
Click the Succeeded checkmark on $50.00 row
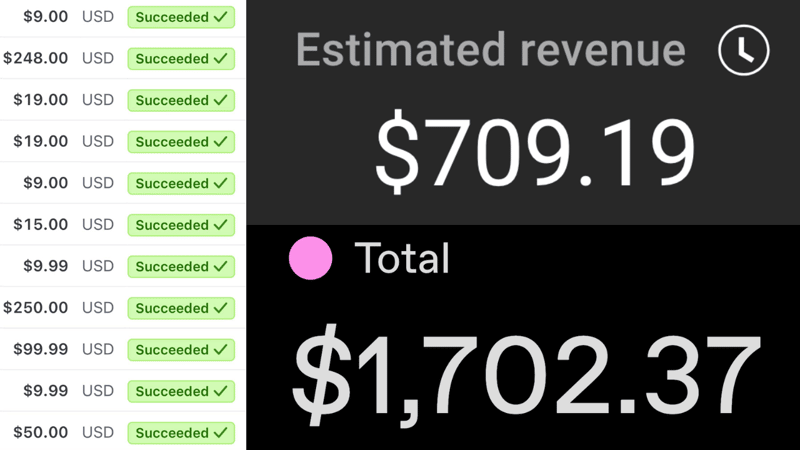pos(221,433)
